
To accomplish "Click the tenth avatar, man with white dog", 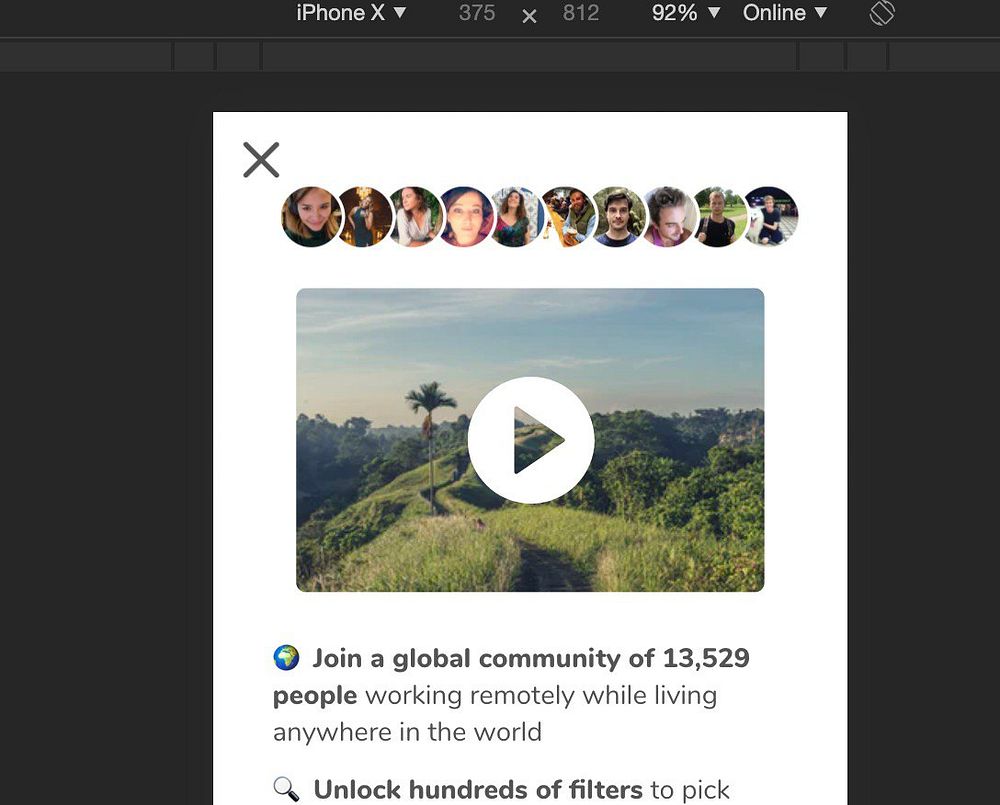I will [770, 217].
